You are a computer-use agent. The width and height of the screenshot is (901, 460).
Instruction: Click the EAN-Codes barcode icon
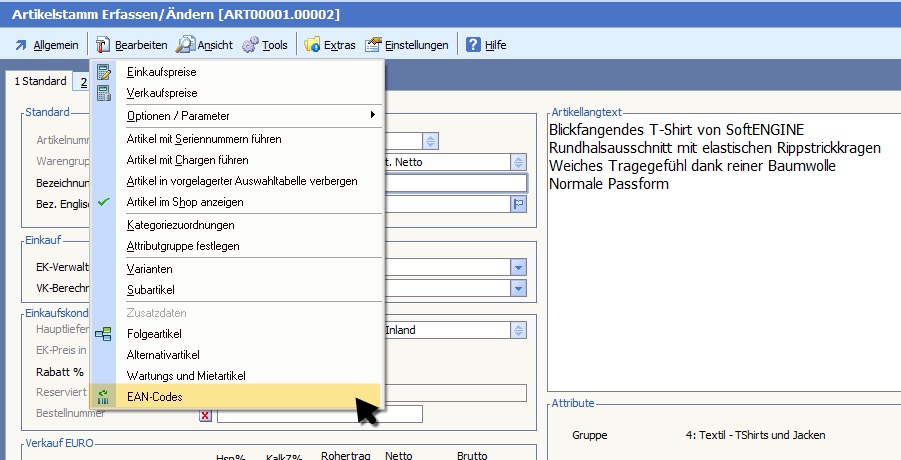click(x=103, y=397)
